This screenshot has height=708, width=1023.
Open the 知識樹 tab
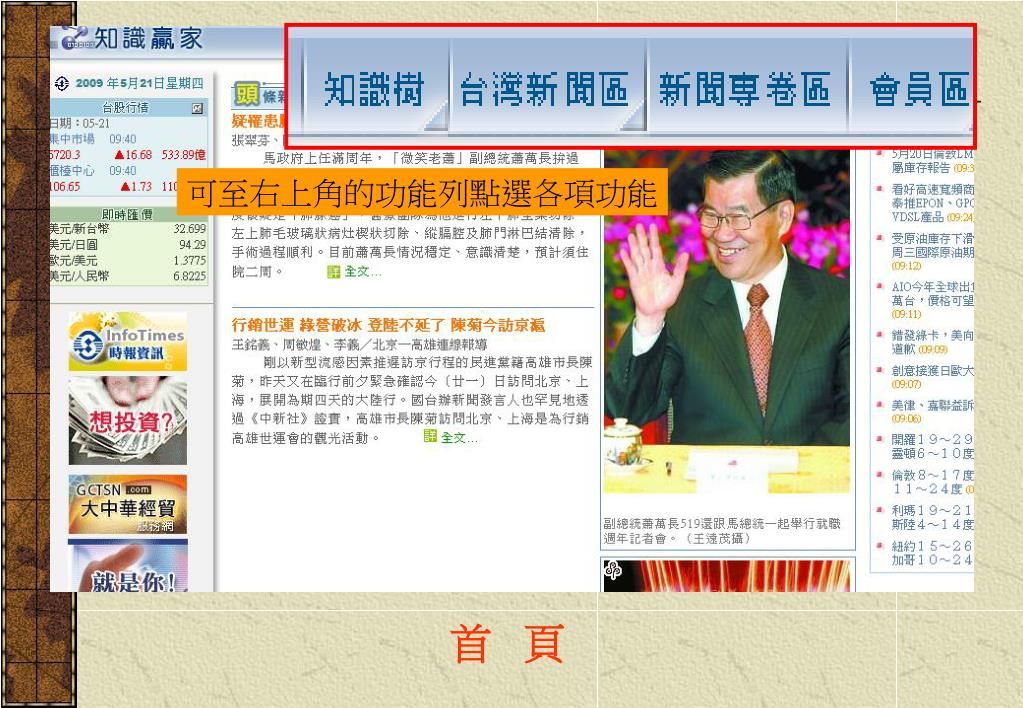pos(375,88)
